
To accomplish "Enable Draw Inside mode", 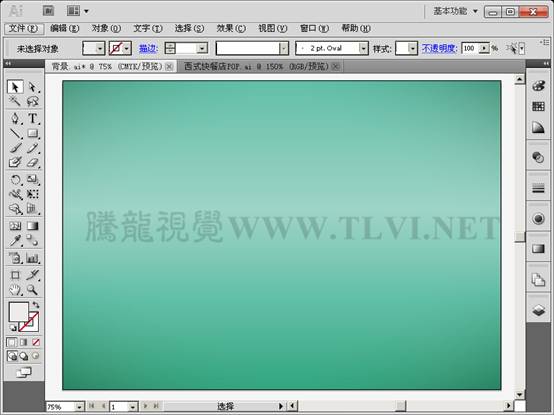I will click(36, 356).
